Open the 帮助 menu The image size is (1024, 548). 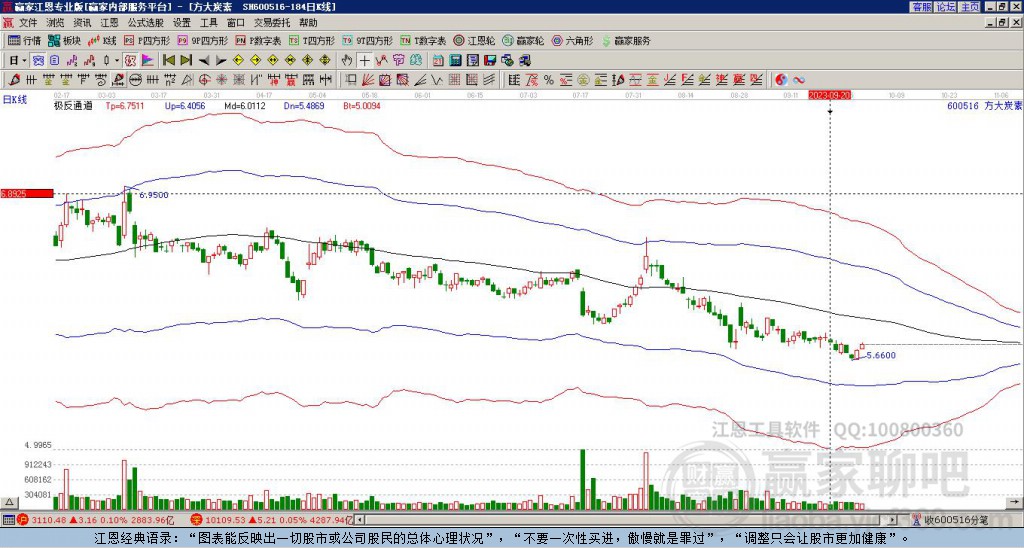(308, 23)
